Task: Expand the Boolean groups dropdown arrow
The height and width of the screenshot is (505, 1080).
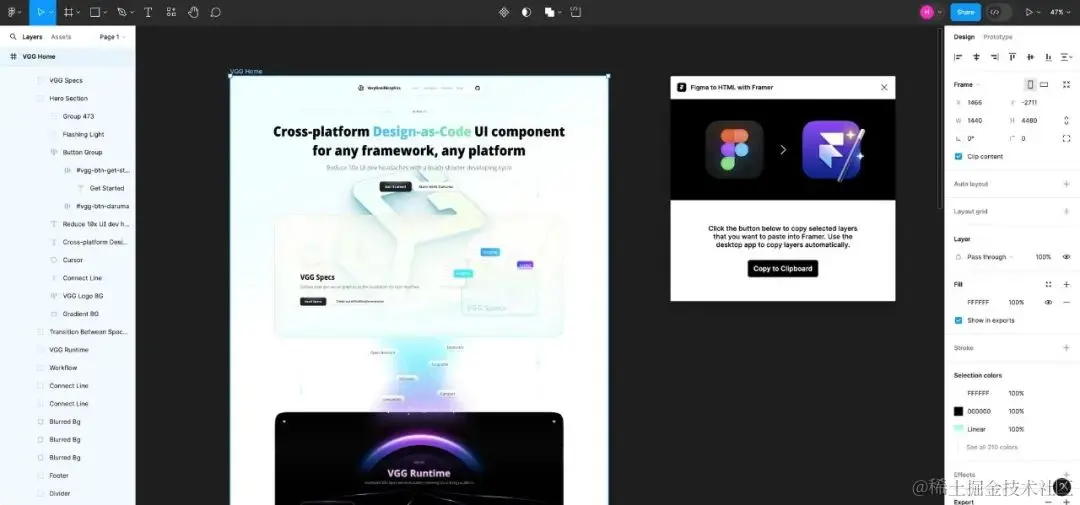Action: pos(560,12)
